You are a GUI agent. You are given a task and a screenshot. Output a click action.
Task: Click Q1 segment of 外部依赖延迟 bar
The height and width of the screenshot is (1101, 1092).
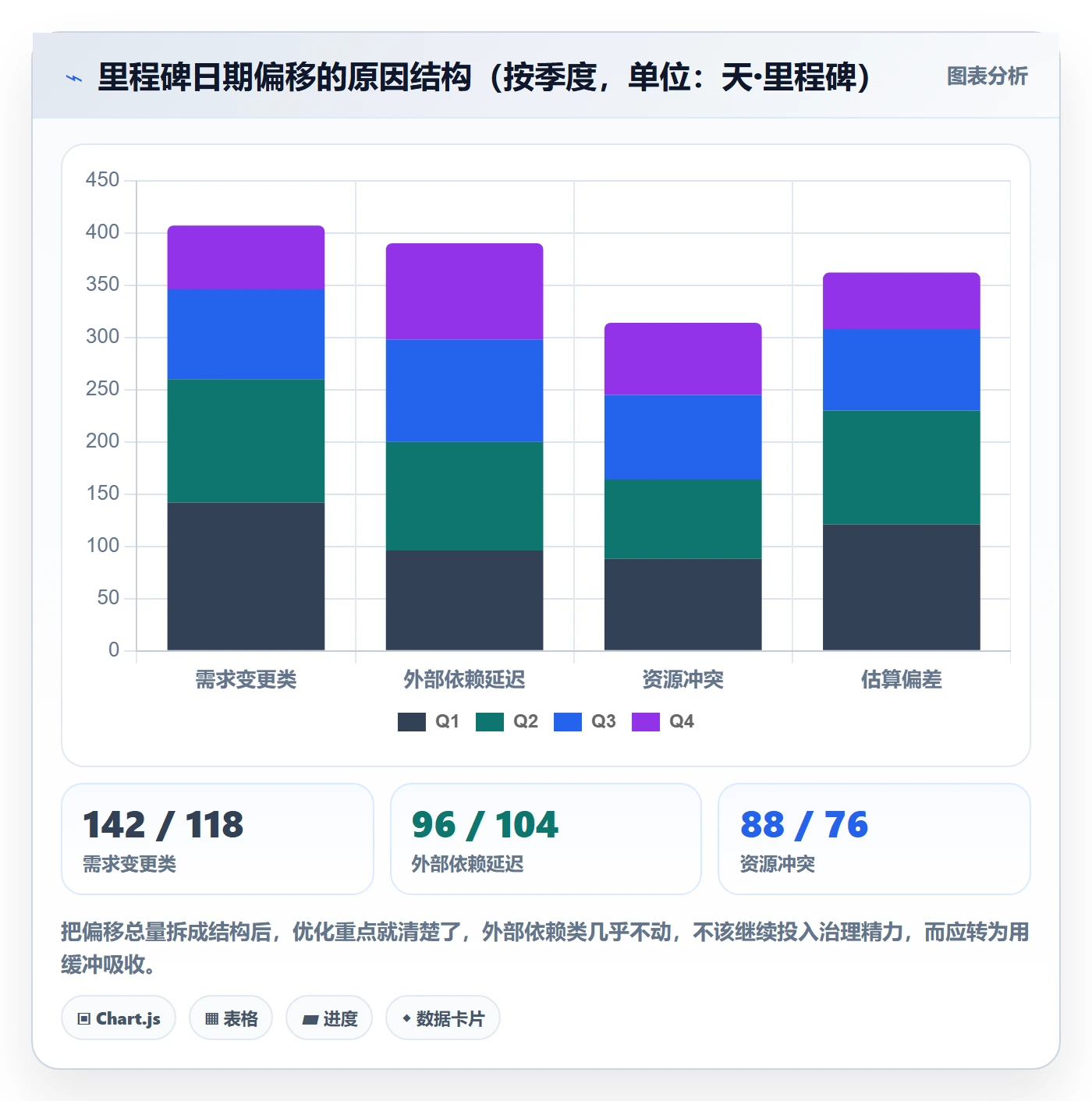464,600
